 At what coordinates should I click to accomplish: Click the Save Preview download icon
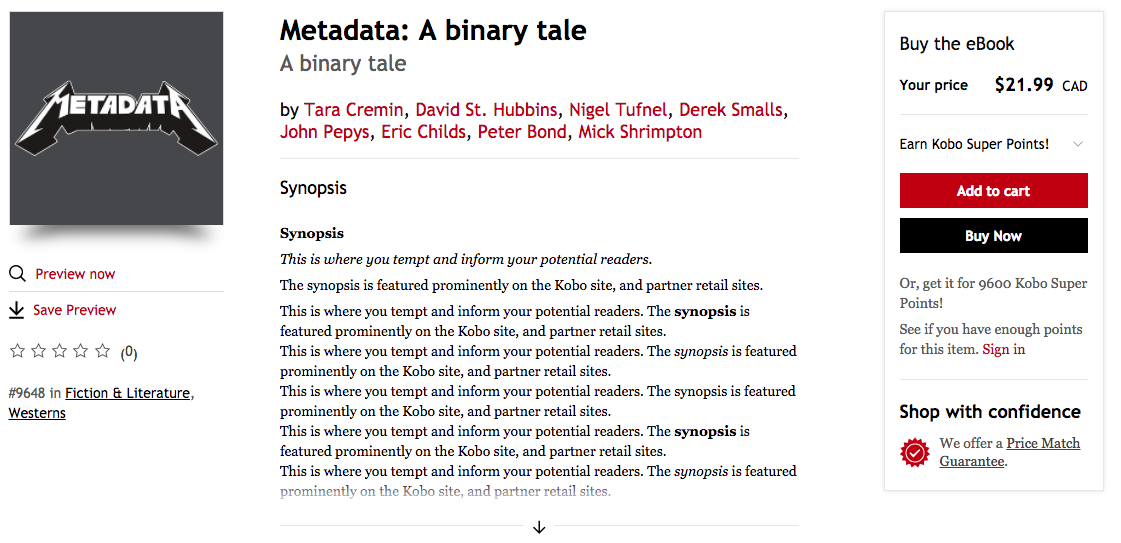(16, 310)
